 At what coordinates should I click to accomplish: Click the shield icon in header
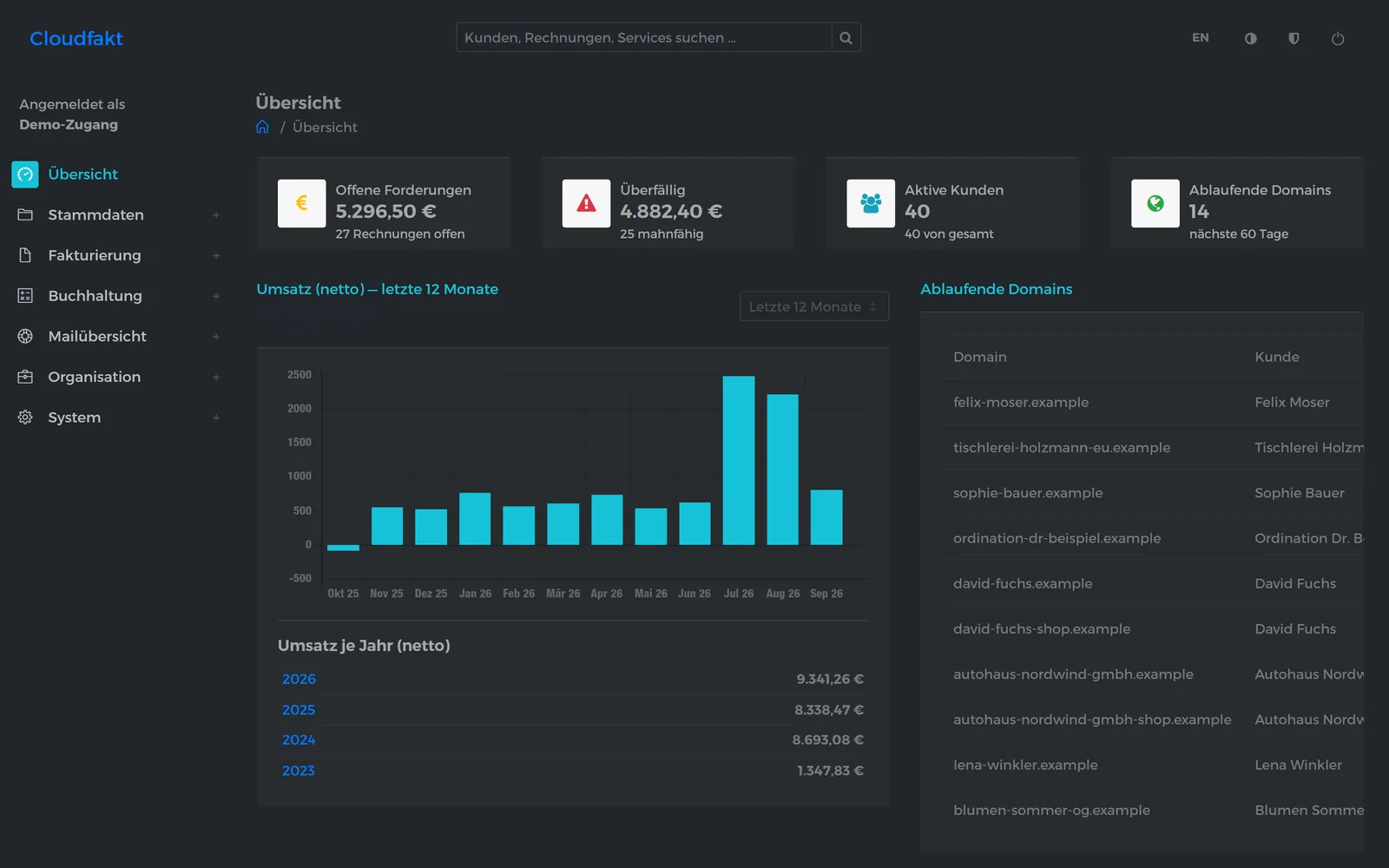pyautogui.click(x=1294, y=38)
